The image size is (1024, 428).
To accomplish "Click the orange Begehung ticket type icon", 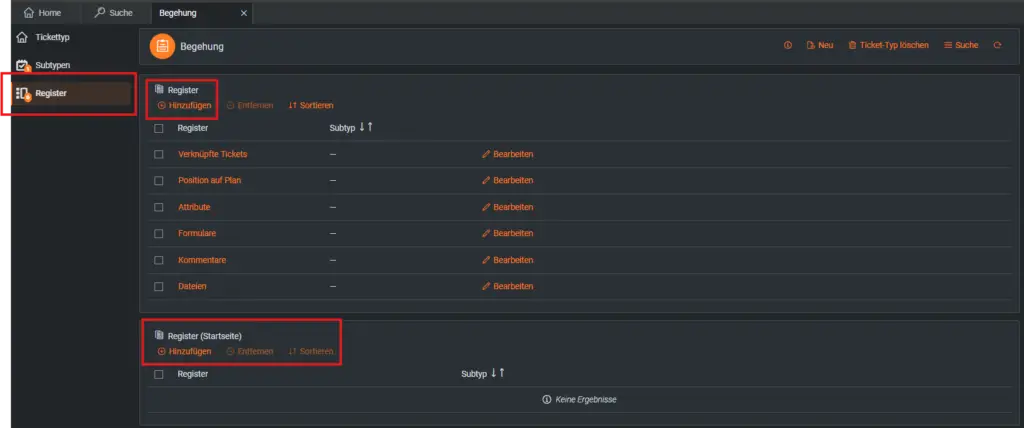I will pyautogui.click(x=162, y=46).
